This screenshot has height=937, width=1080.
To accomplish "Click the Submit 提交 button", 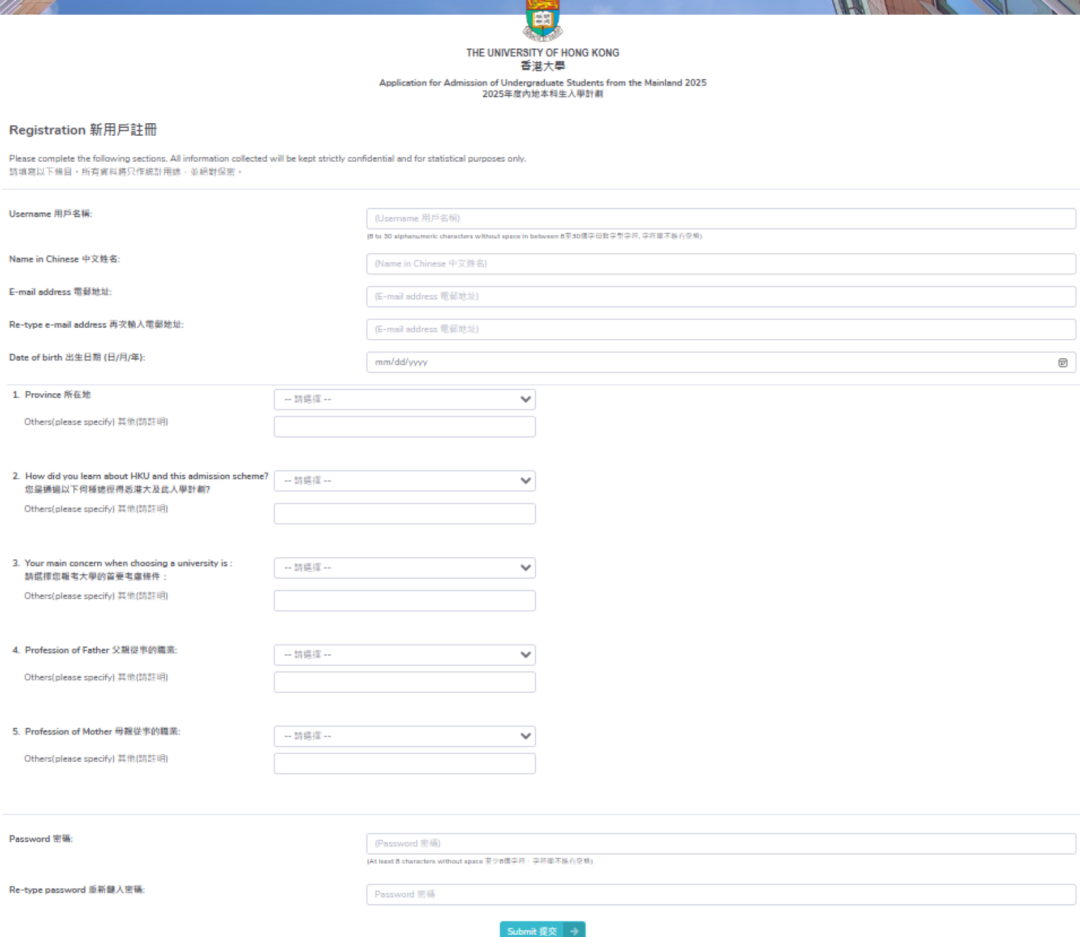I will [x=543, y=930].
